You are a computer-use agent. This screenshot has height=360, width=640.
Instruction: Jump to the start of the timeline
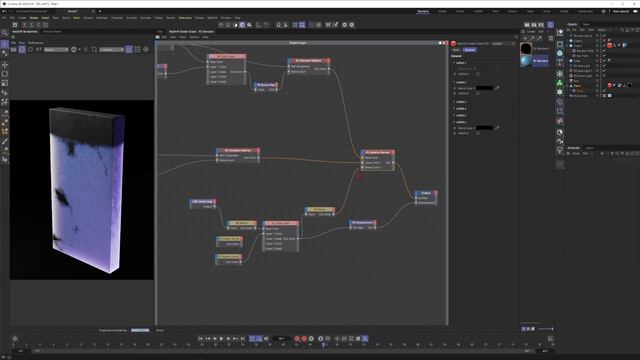(x=200, y=339)
